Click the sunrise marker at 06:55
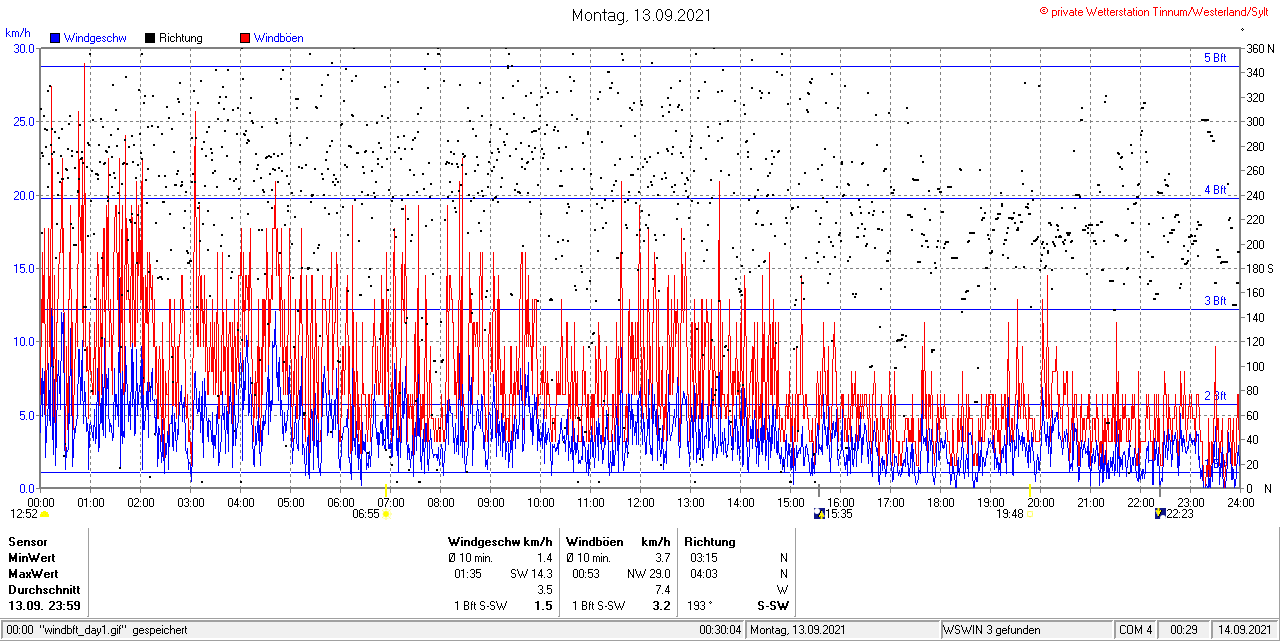Screen dimensions: 1280x641 tap(386, 514)
